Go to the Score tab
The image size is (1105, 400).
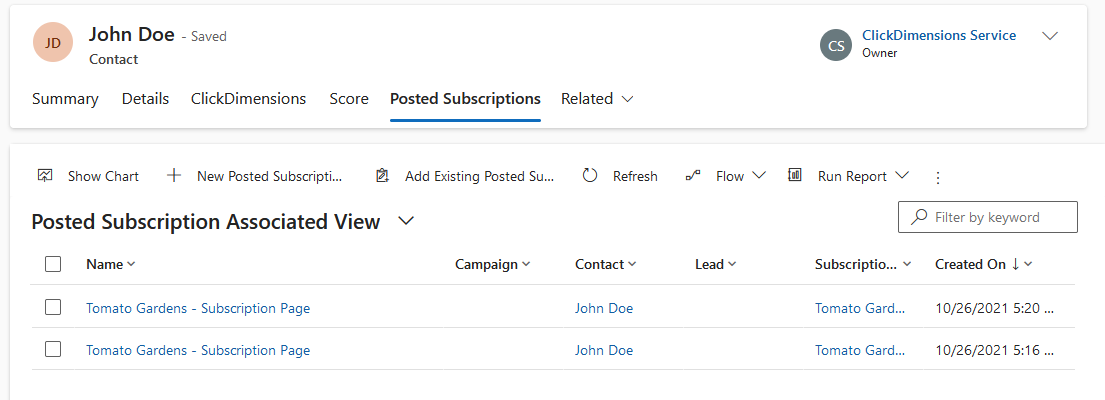tap(349, 99)
